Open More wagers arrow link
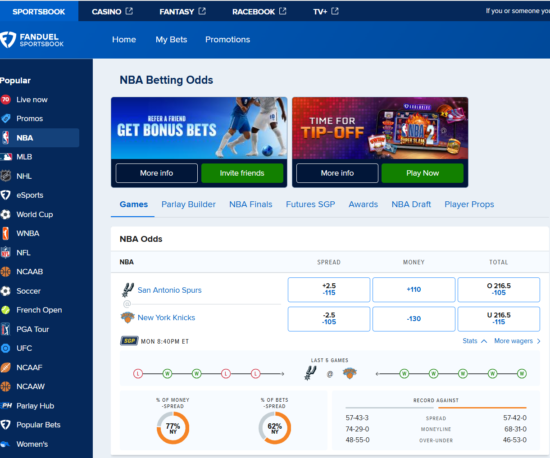This screenshot has width=550, height=458. click(x=517, y=341)
